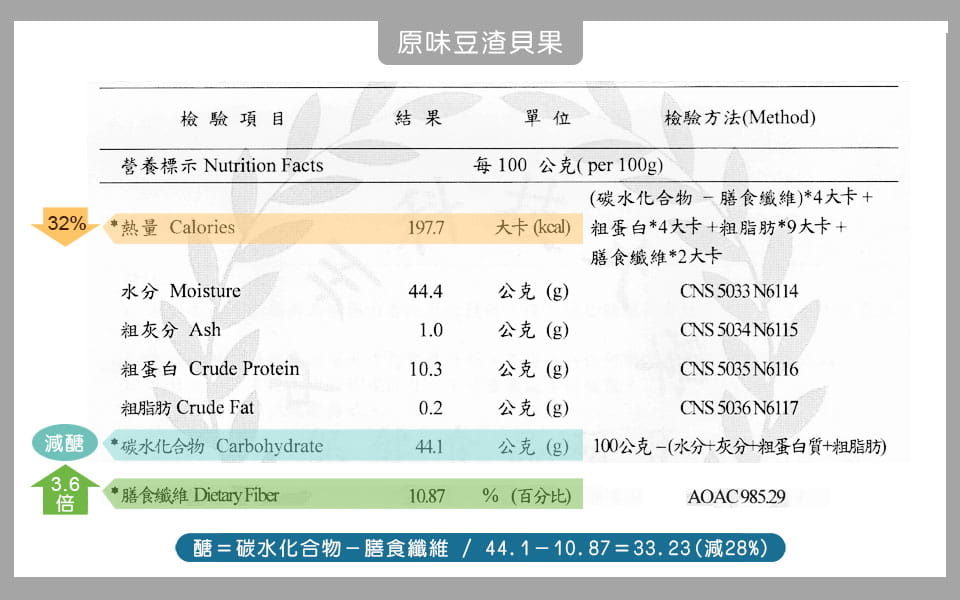
Task: Click the blue 醣=碳水化合物－膳食纖維 formula banner
Action: 480,547
